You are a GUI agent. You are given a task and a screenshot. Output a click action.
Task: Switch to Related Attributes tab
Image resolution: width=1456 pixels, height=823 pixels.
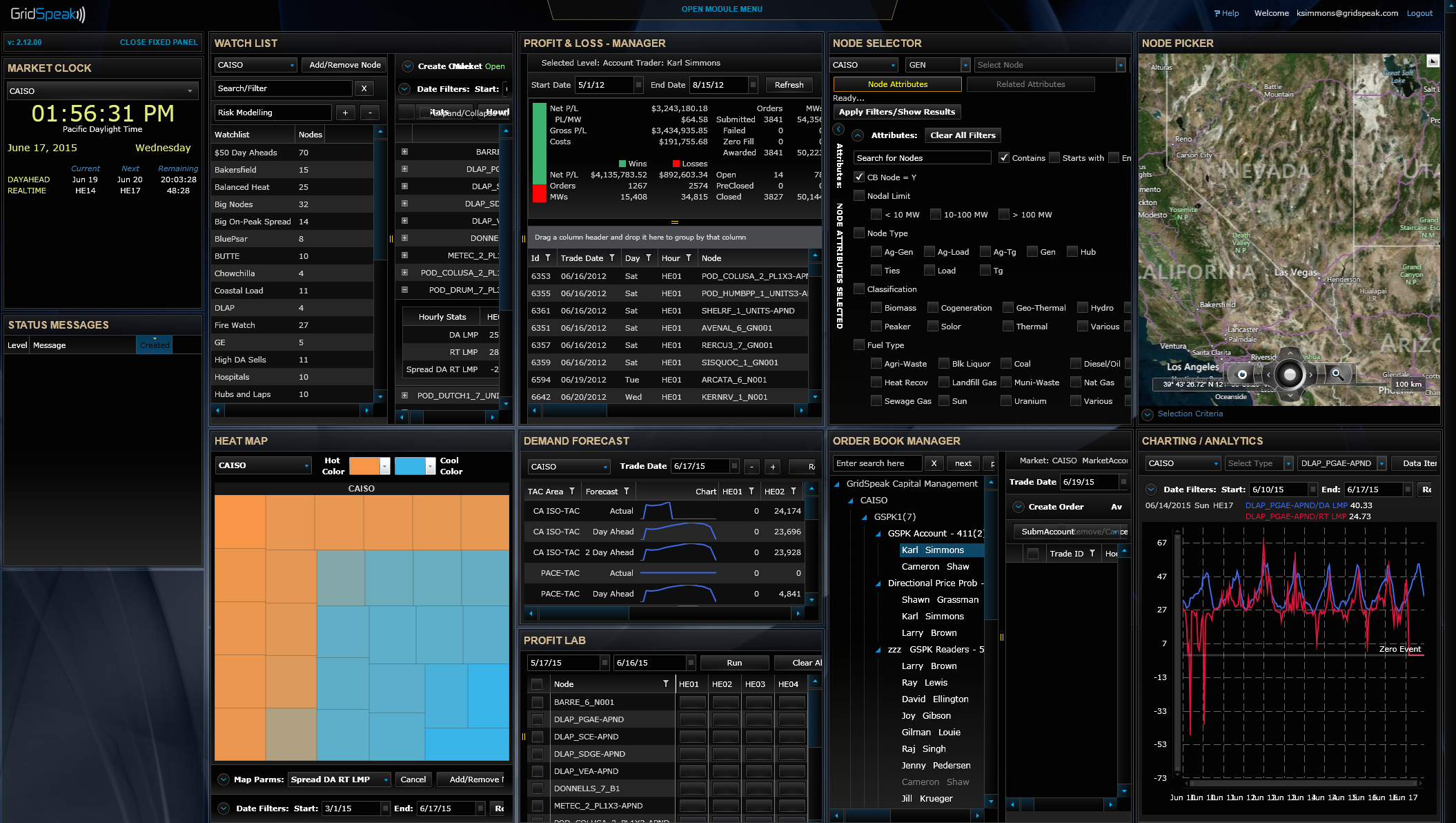coord(1030,84)
